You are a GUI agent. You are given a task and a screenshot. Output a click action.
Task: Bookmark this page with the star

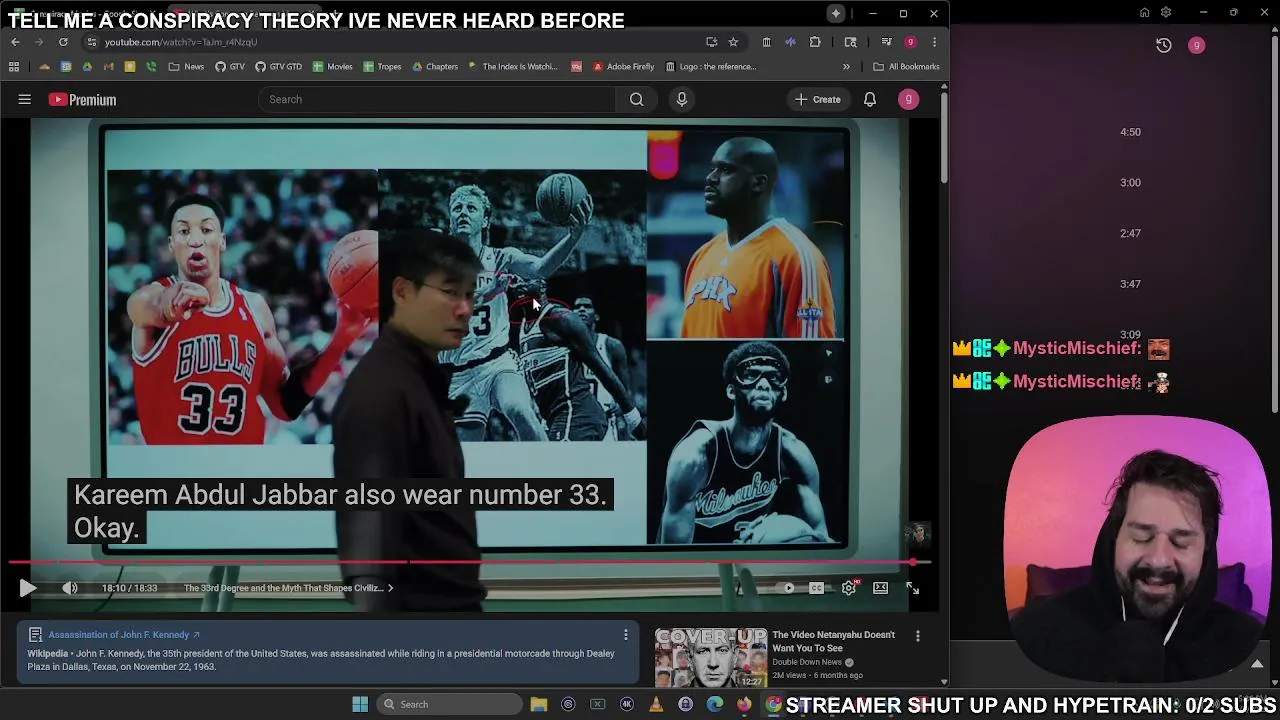pos(733,42)
